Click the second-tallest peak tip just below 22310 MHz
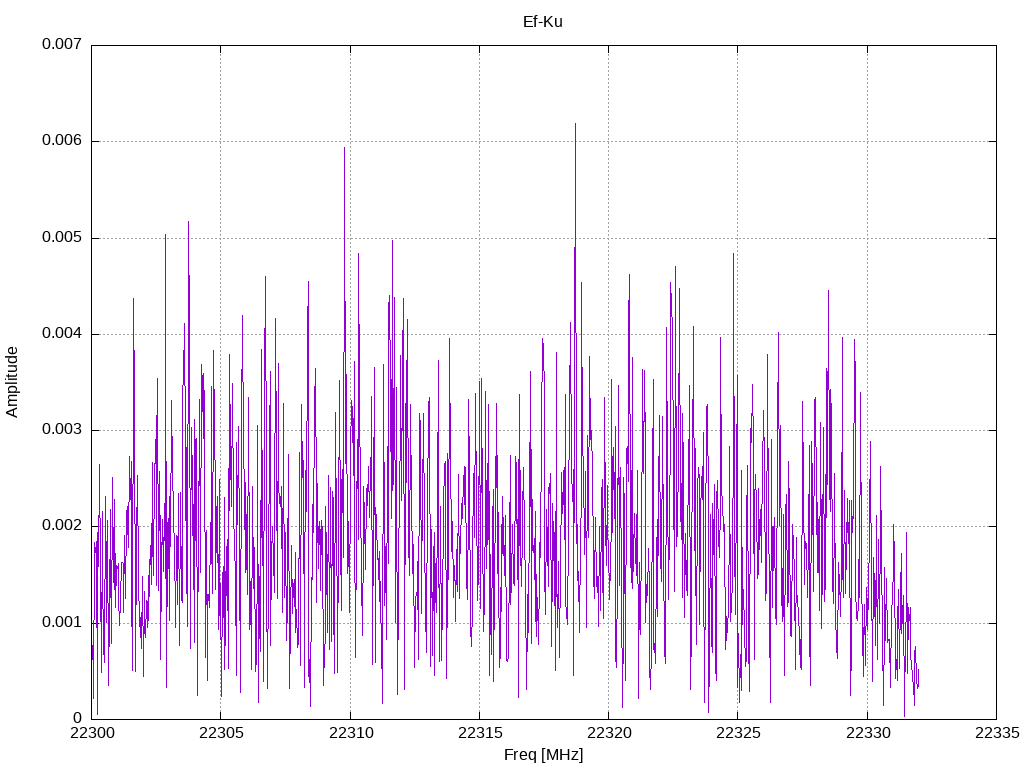Screen dimensions: 1024x768 [x=344, y=148]
